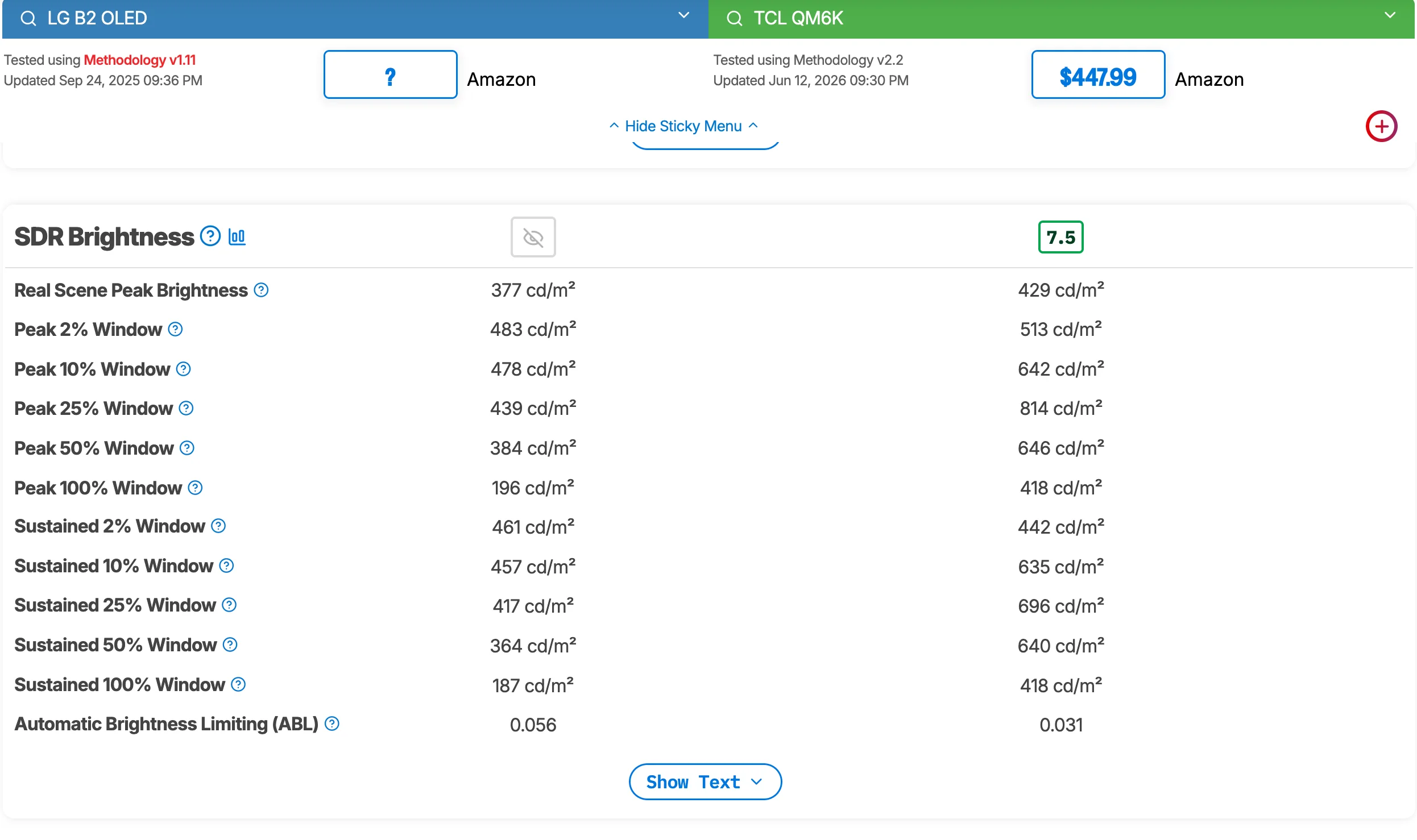
Task: Click the SDR Brightness heading
Action: [104, 237]
